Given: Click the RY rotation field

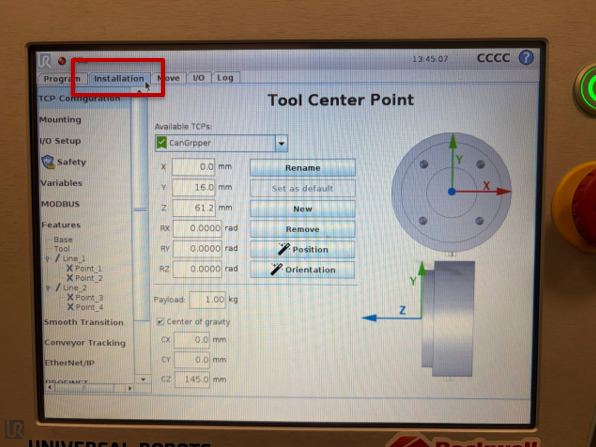Looking at the screenshot, I should click(197, 249).
